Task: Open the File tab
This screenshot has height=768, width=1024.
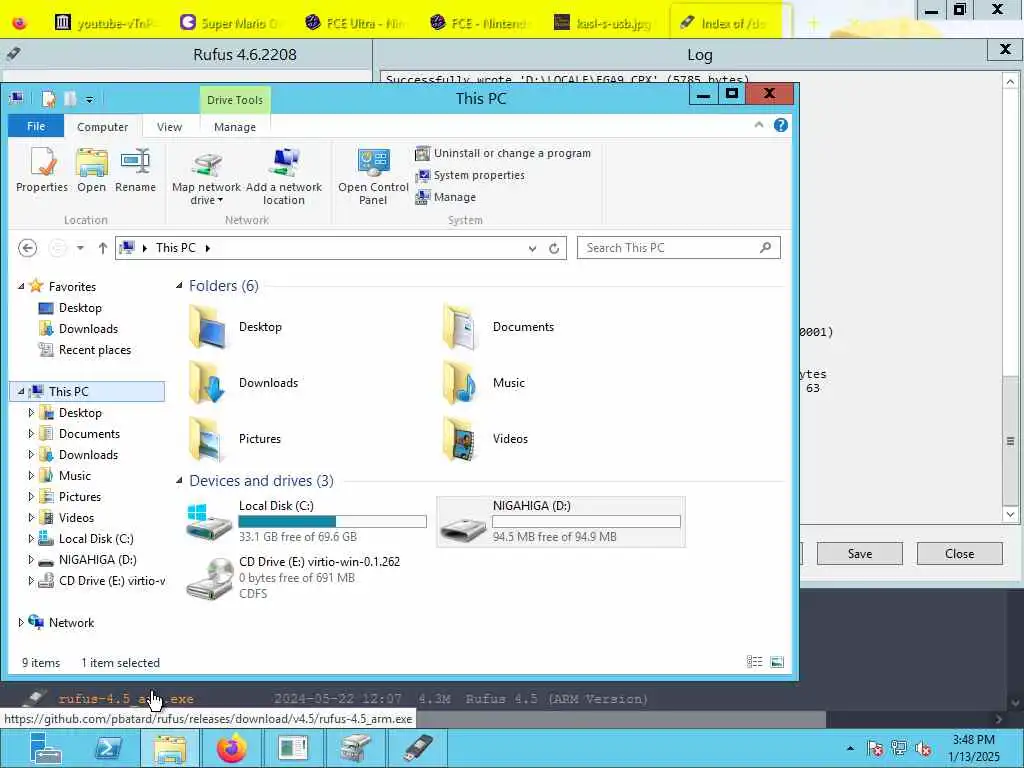Action: pos(36,126)
